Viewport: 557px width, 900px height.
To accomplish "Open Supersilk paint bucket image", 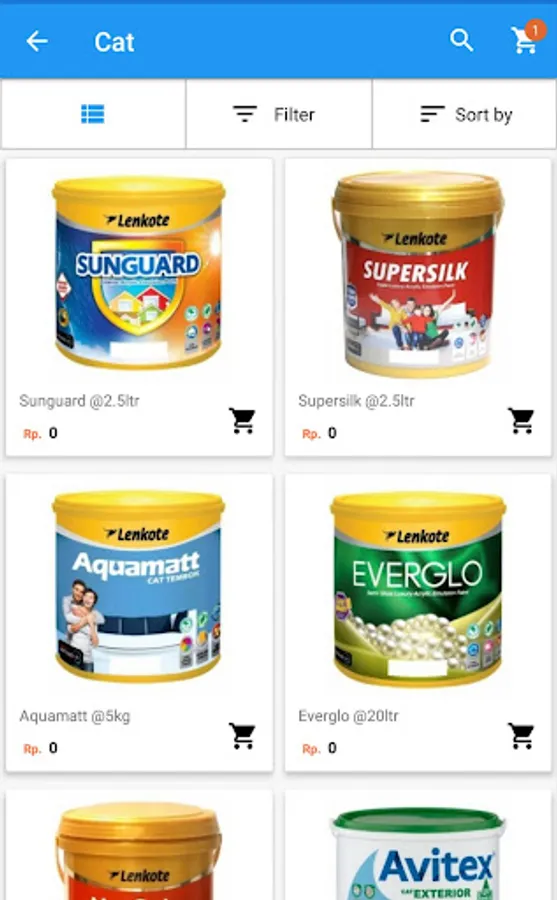I will click(x=418, y=274).
